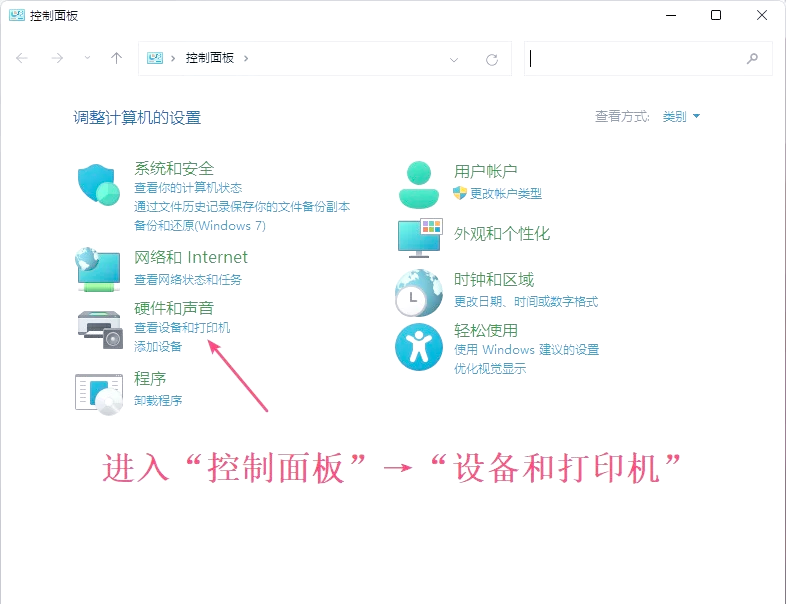Click the Control Panel icon in address bar

click(x=155, y=58)
